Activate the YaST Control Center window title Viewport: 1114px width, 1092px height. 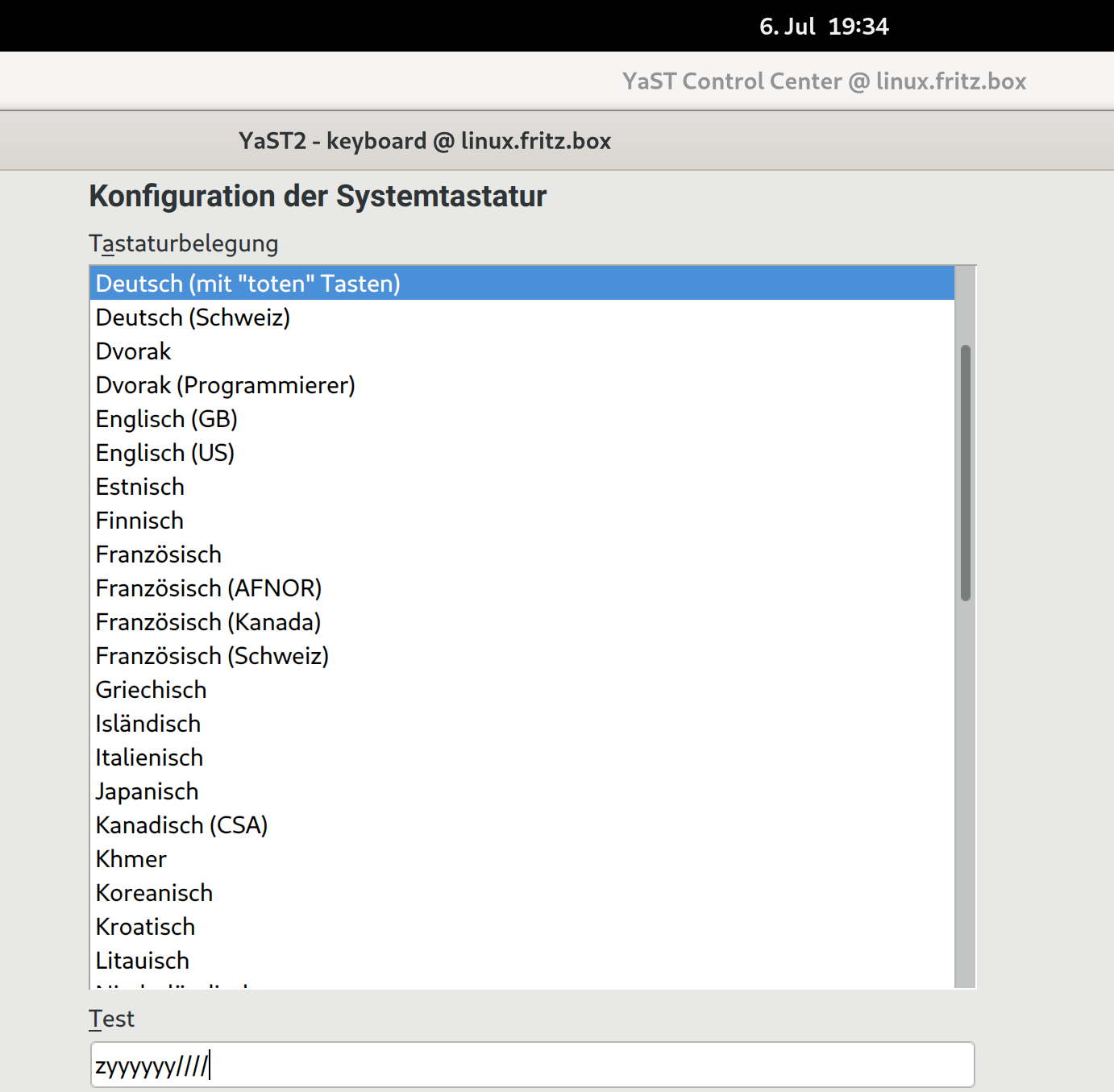click(824, 81)
